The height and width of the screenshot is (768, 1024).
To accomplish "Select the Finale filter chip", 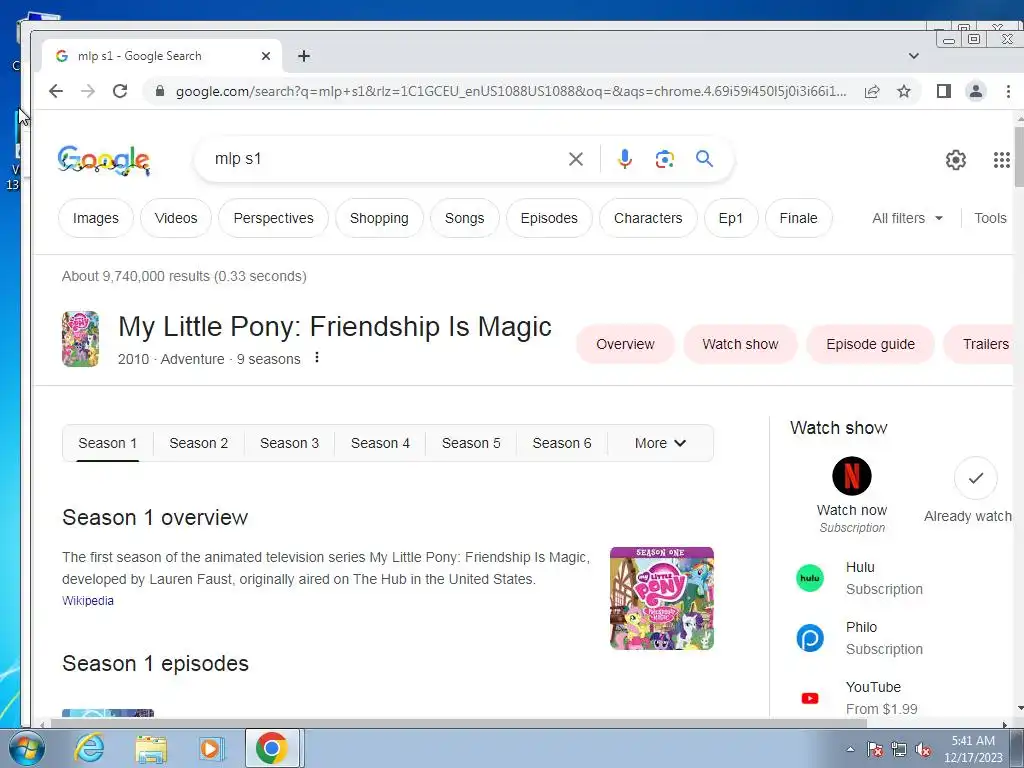I will pyautogui.click(x=798, y=218).
